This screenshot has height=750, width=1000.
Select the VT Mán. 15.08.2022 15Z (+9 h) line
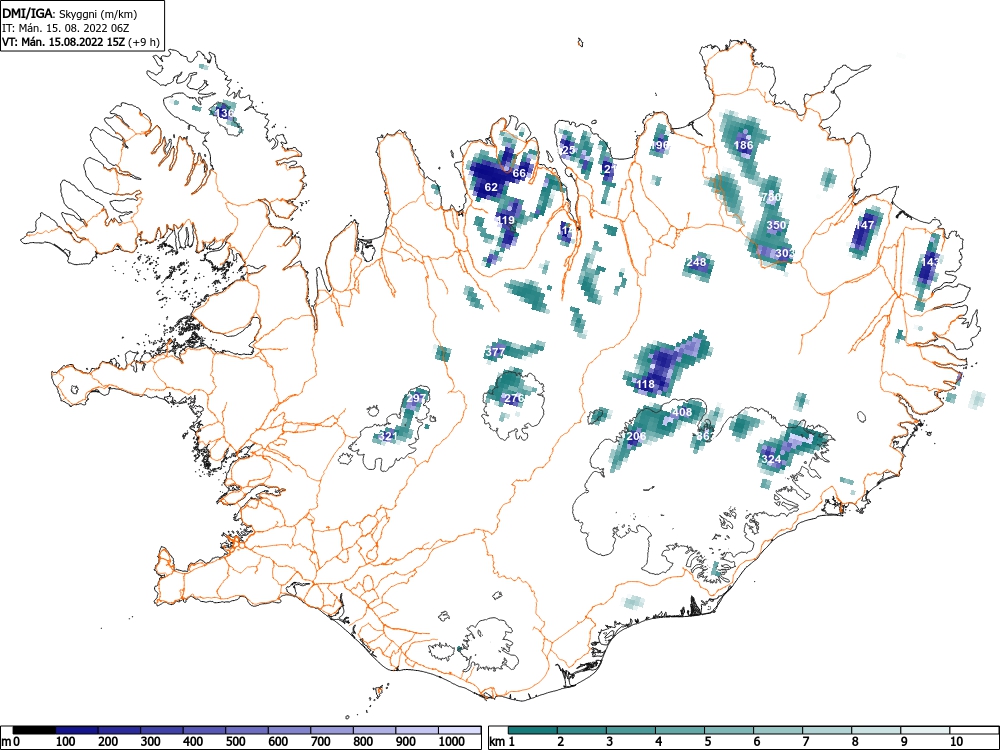80,42
